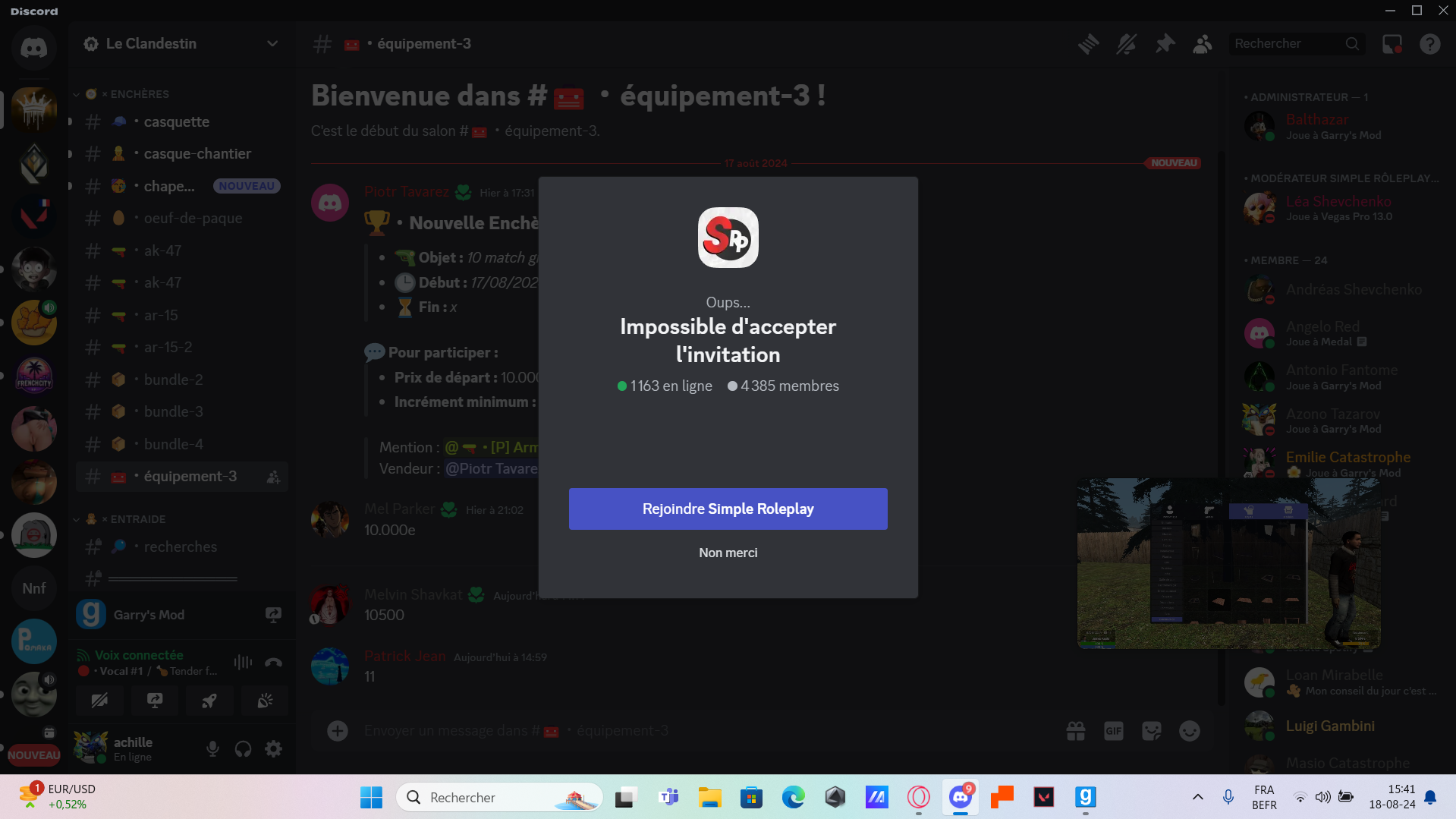Open EUR/USD taskbar widget

(57, 796)
